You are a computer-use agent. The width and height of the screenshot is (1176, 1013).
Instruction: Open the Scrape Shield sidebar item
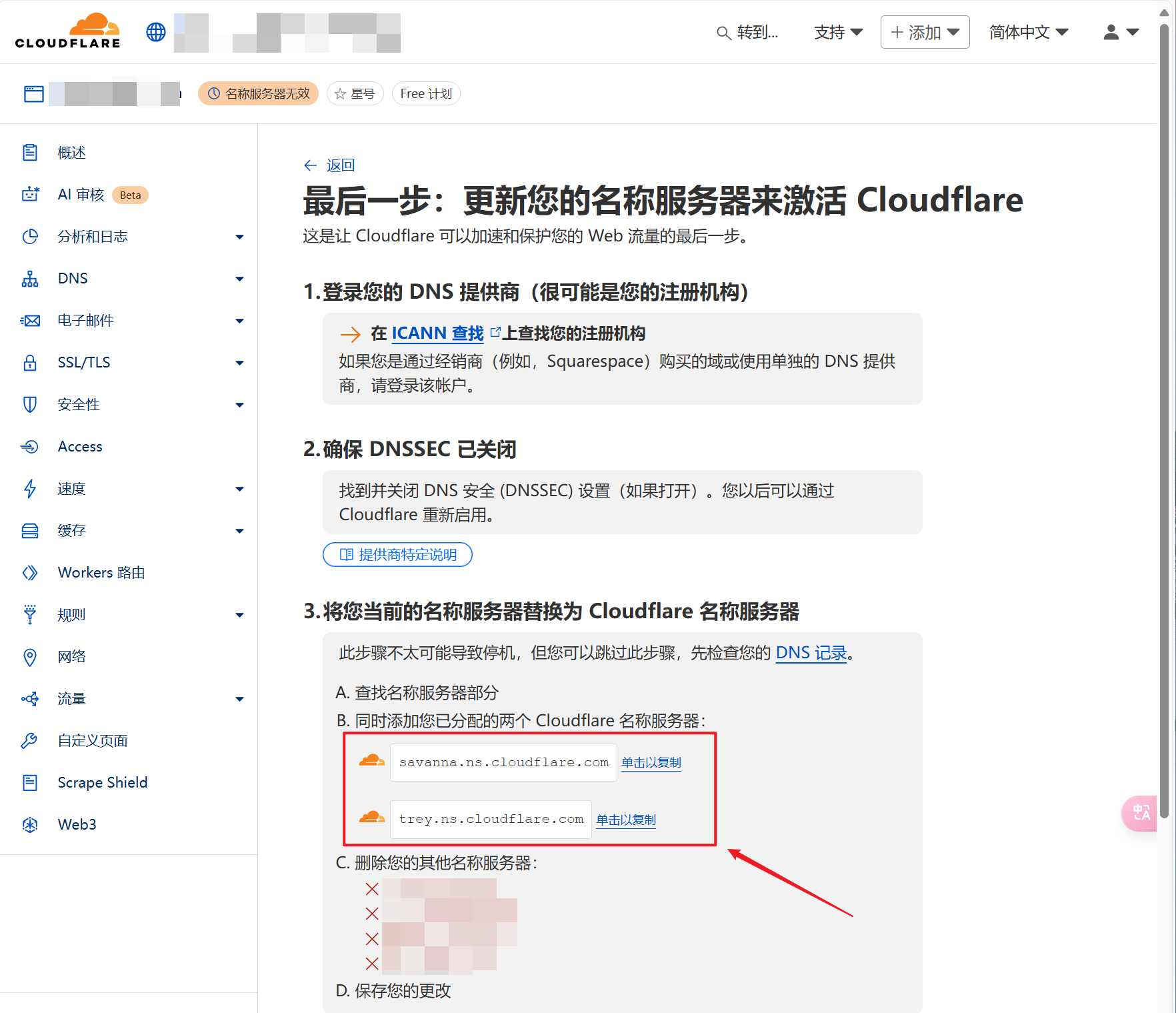(103, 782)
